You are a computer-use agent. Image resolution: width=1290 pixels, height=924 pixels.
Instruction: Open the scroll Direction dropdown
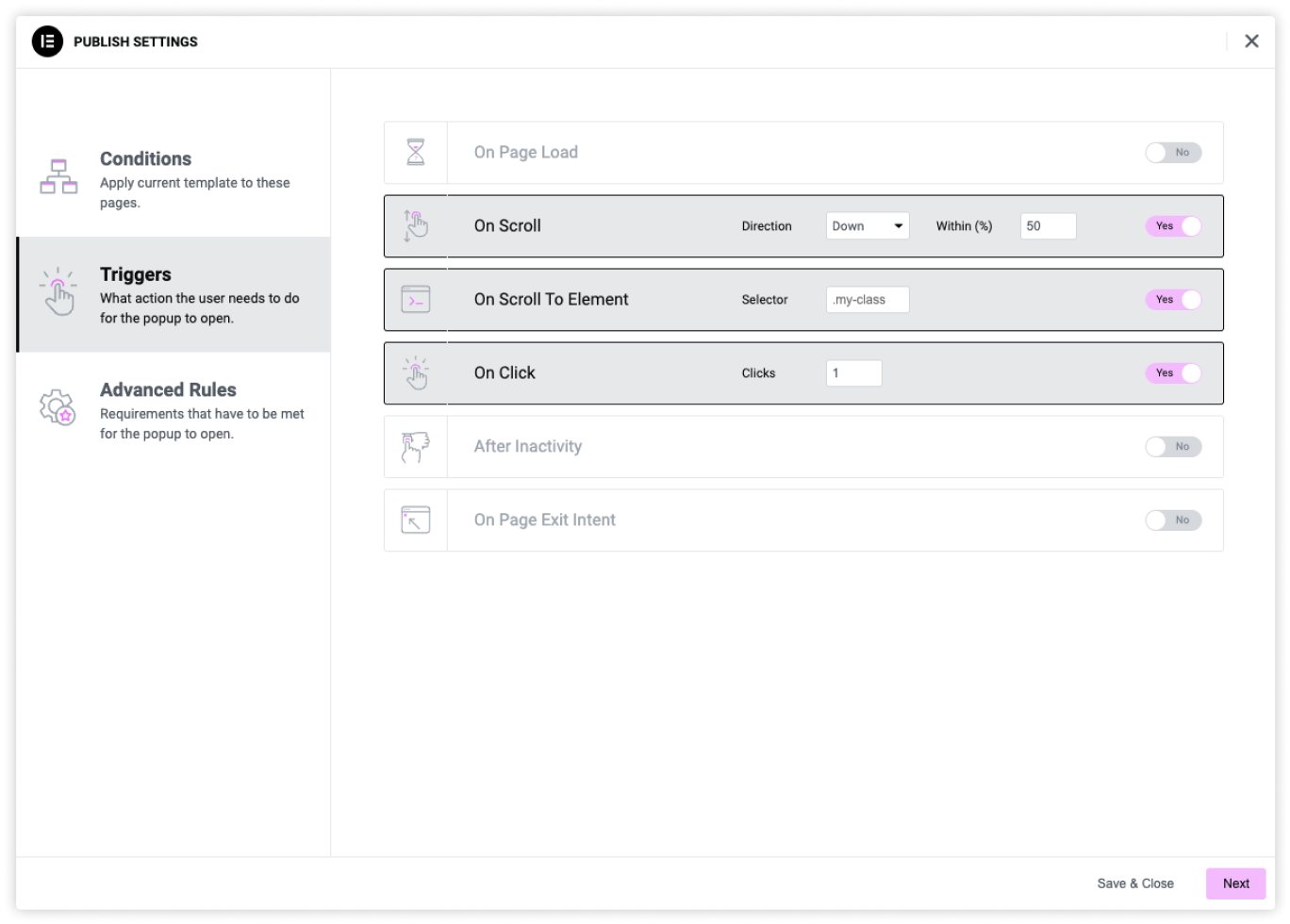pos(868,226)
